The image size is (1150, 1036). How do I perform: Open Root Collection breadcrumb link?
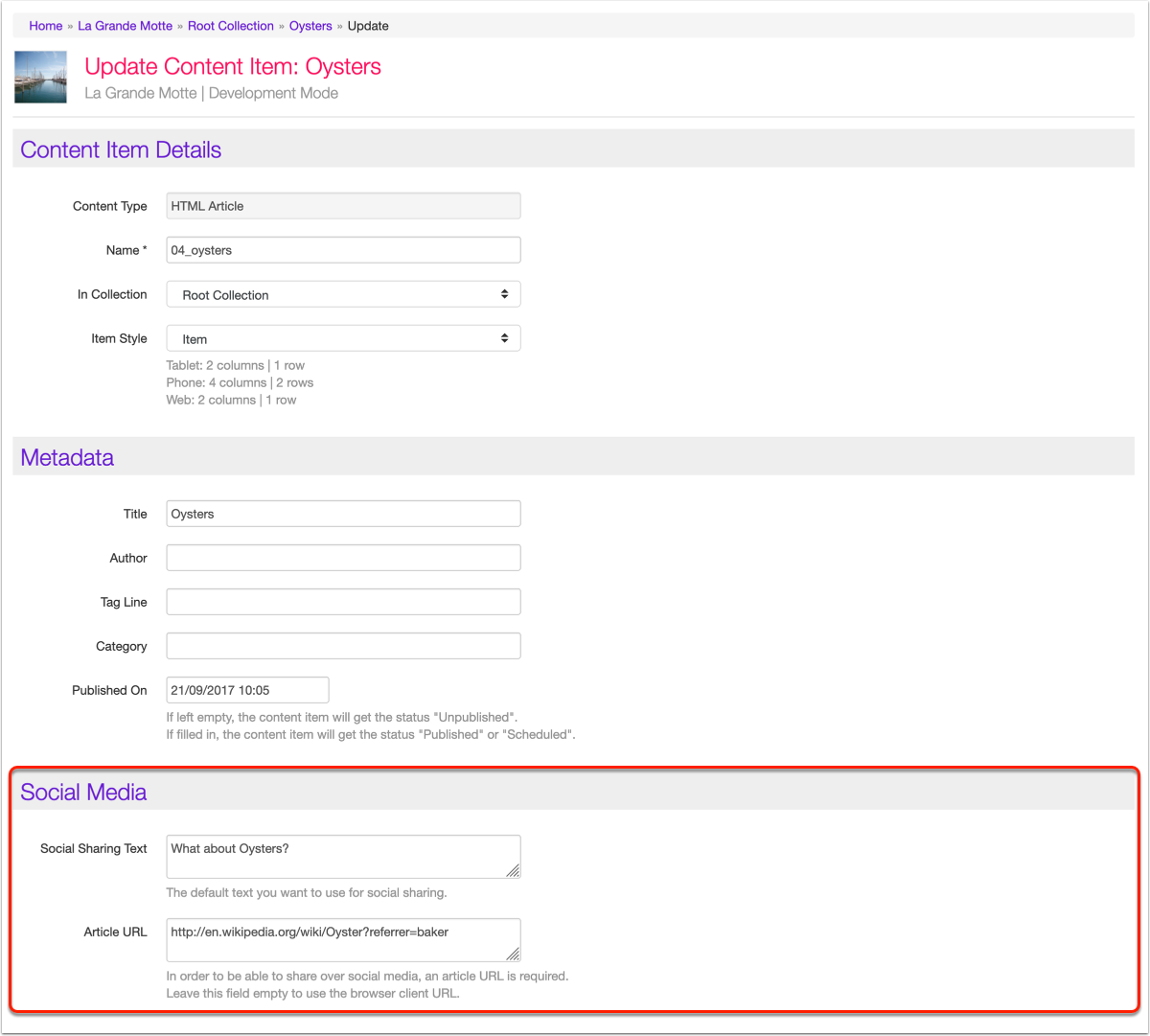pos(231,26)
